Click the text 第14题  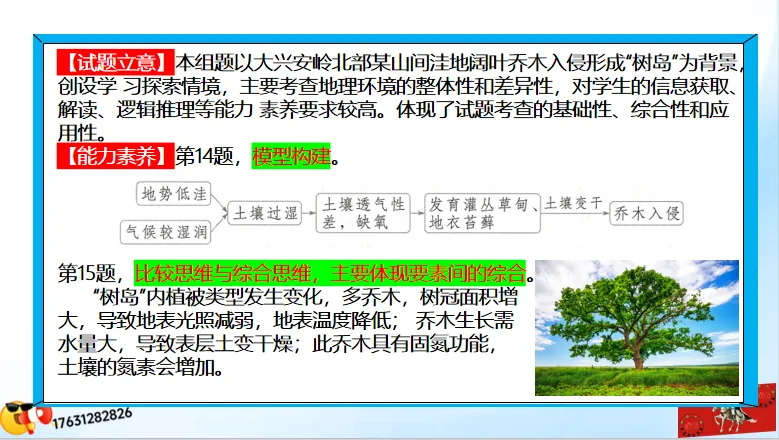pyautogui.click(x=204, y=156)
